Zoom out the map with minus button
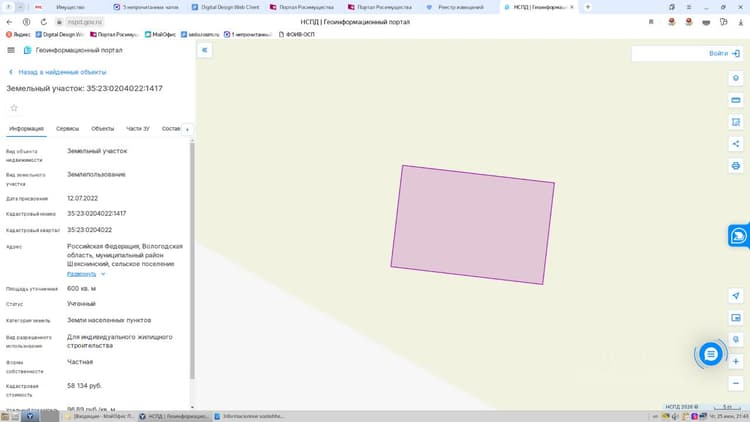Screen dimensions: 750x422 pos(736,383)
